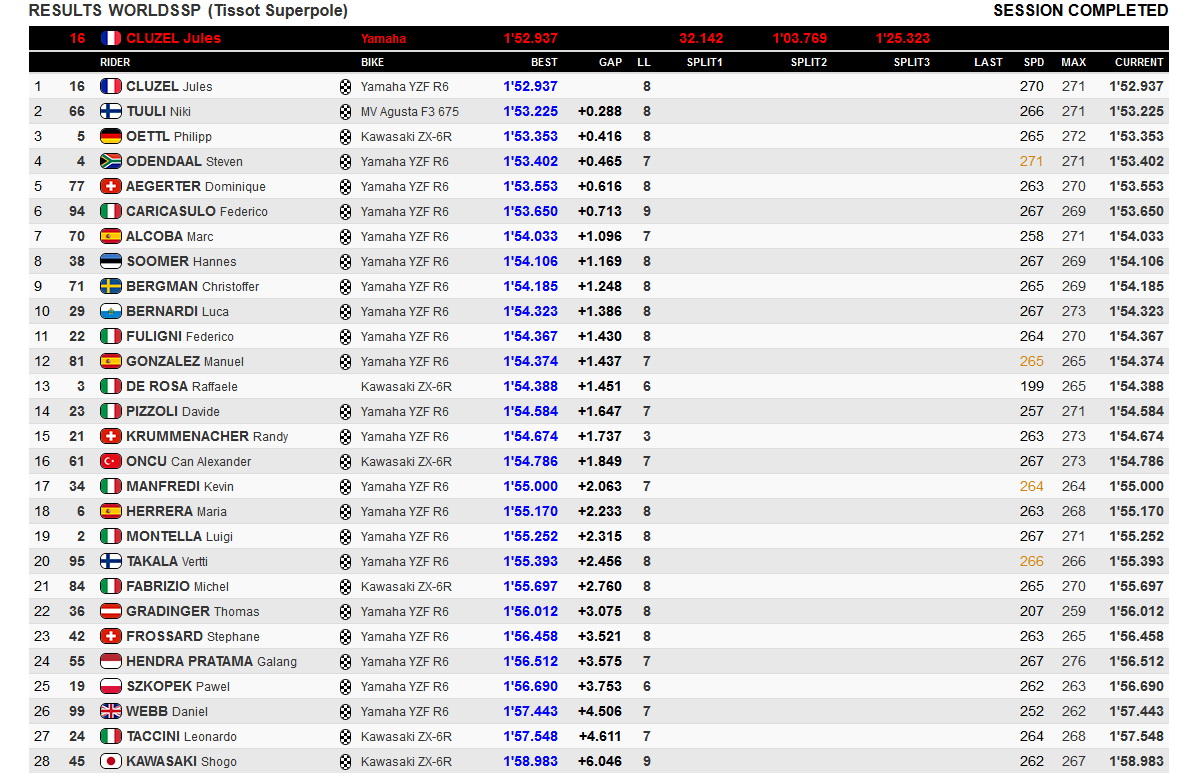Viewport: 1200px width, 783px height.
Task: Click the LL column header
Action: click(x=644, y=62)
